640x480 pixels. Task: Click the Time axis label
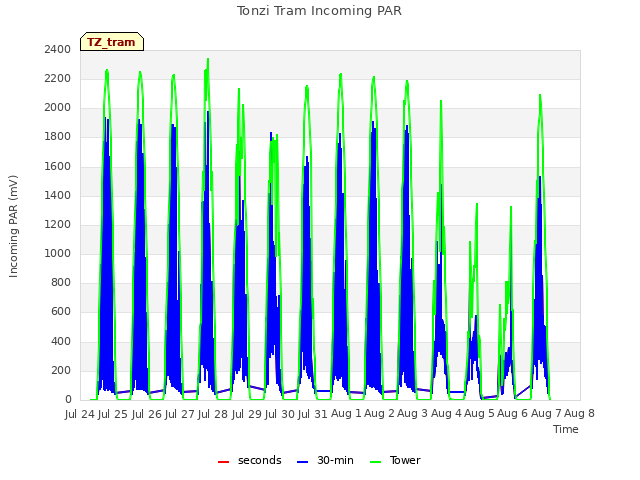(x=566, y=429)
